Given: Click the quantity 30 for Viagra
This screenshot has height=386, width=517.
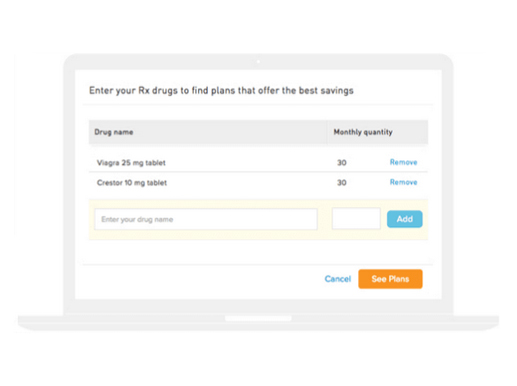Looking at the screenshot, I should tap(342, 163).
